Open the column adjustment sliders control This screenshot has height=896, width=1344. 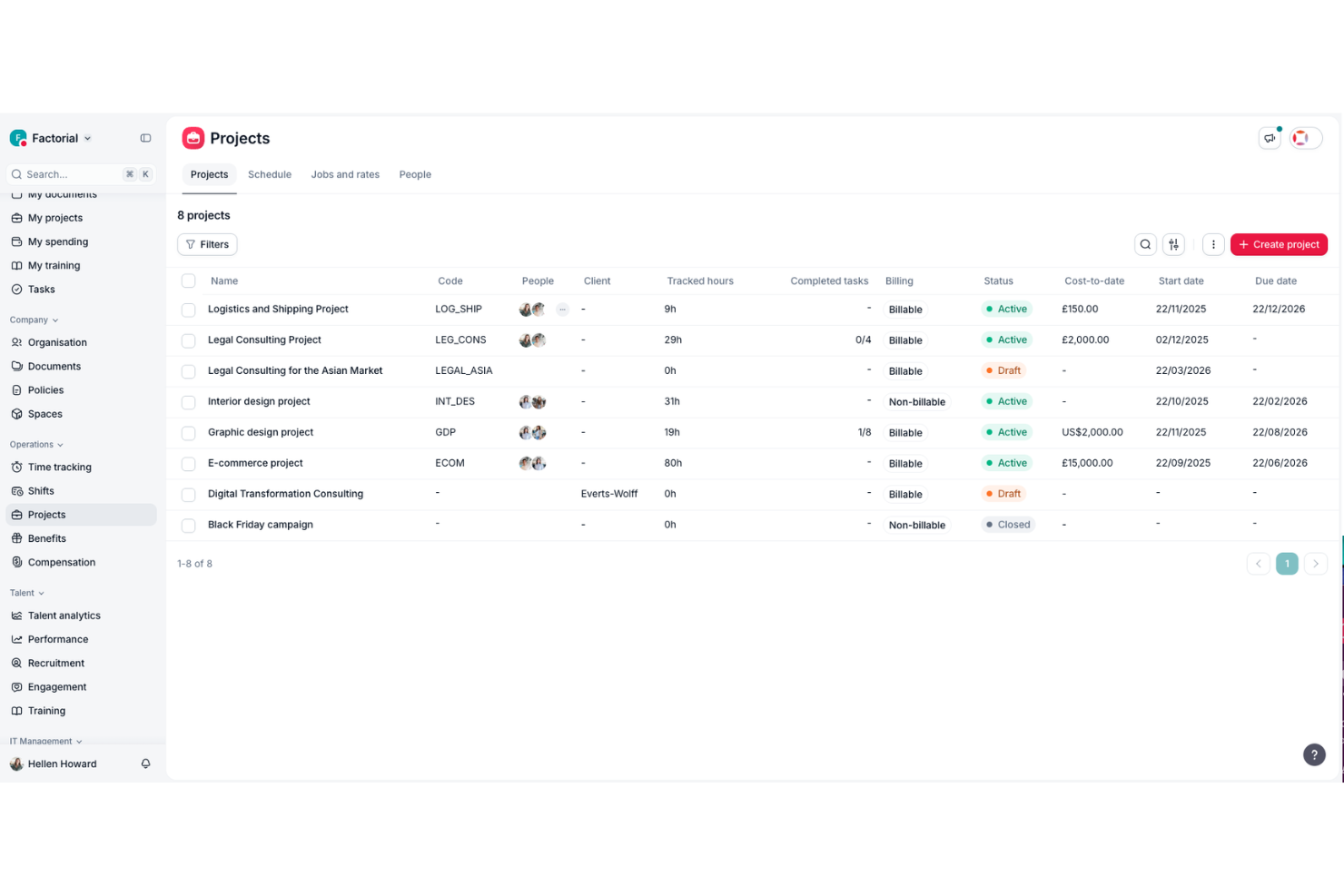click(x=1173, y=244)
